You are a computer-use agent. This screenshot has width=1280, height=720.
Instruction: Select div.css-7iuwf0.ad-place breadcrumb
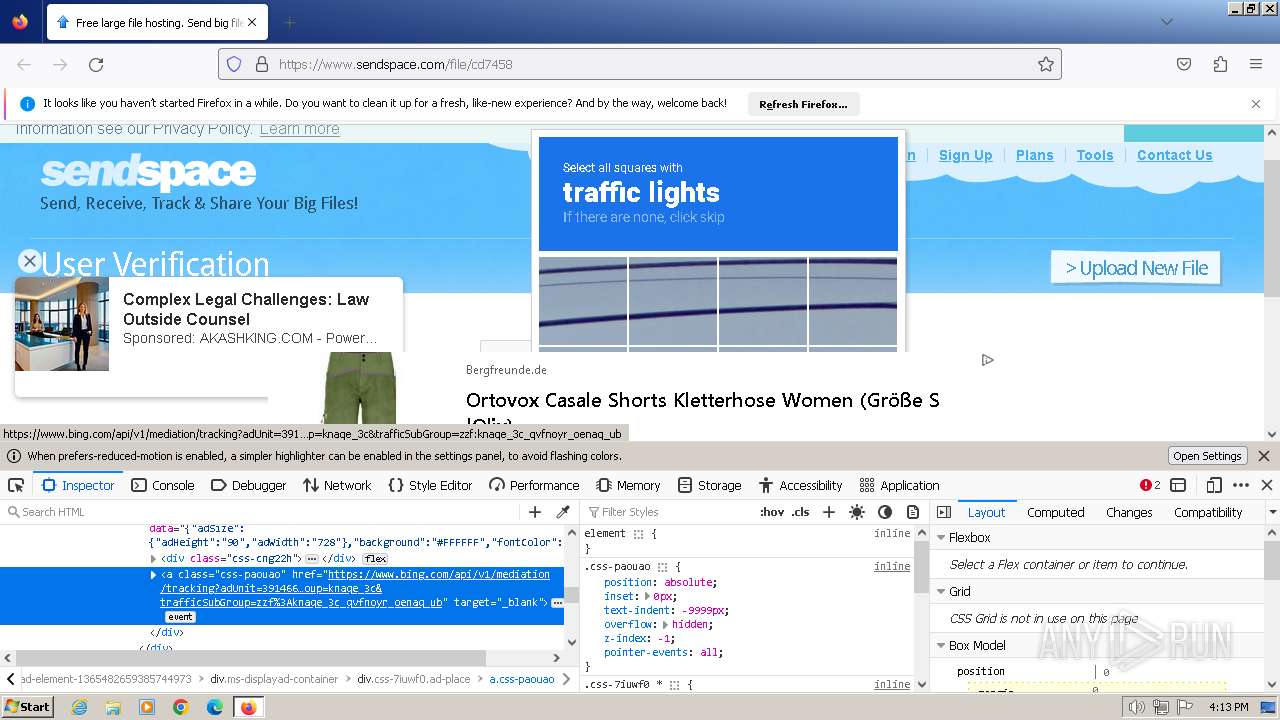[413, 679]
